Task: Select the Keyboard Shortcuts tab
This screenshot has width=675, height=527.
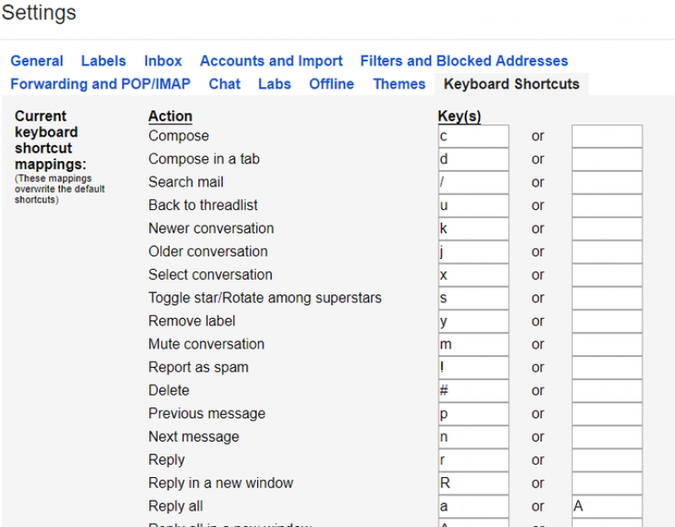Action: 511,84
